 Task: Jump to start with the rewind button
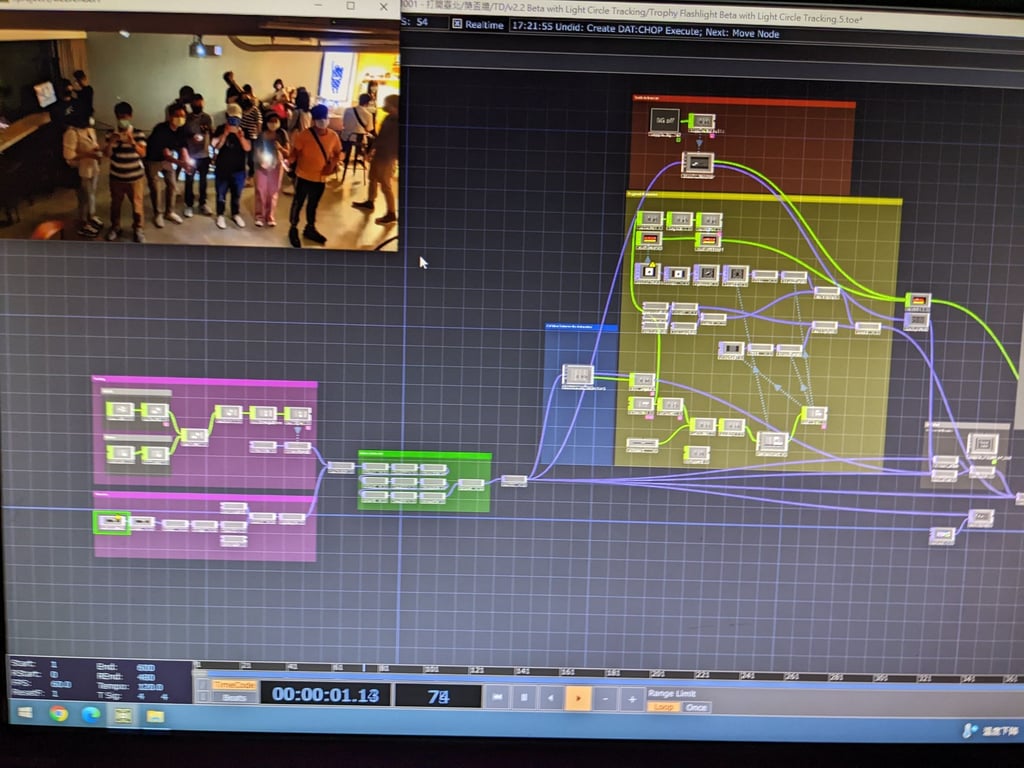tap(497, 697)
